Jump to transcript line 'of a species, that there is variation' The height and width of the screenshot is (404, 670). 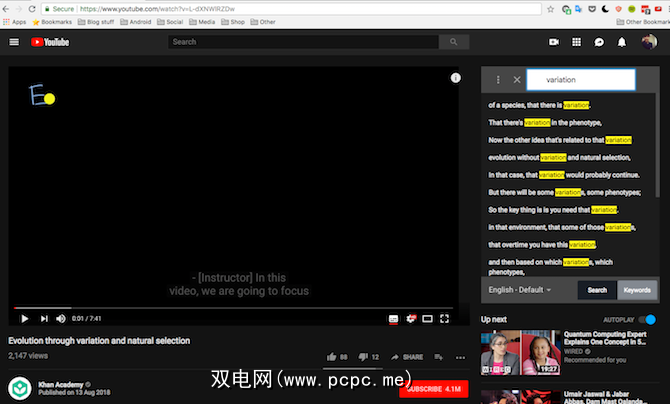(x=539, y=105)
